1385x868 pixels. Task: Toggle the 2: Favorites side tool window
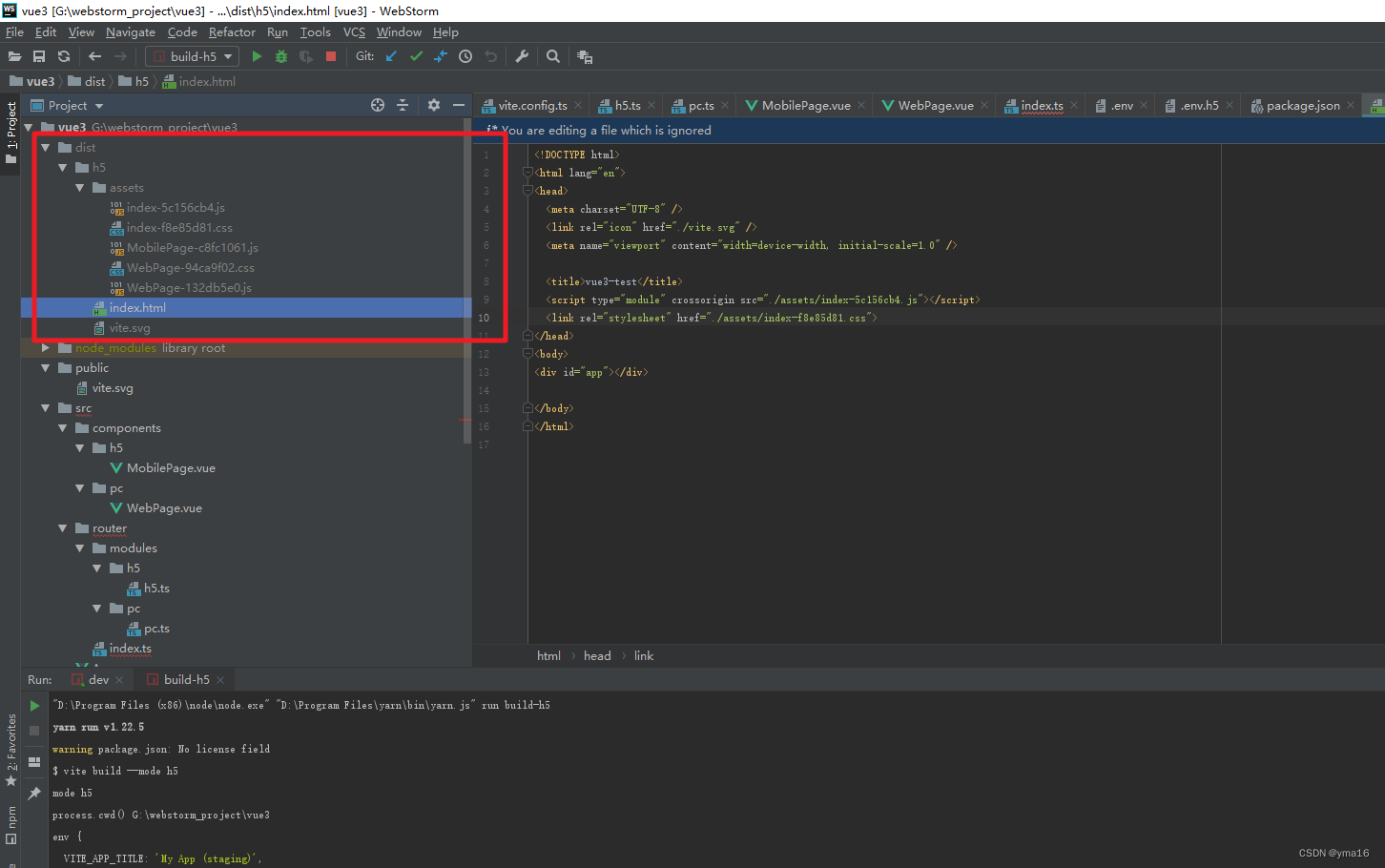click(x=10, y=750)
